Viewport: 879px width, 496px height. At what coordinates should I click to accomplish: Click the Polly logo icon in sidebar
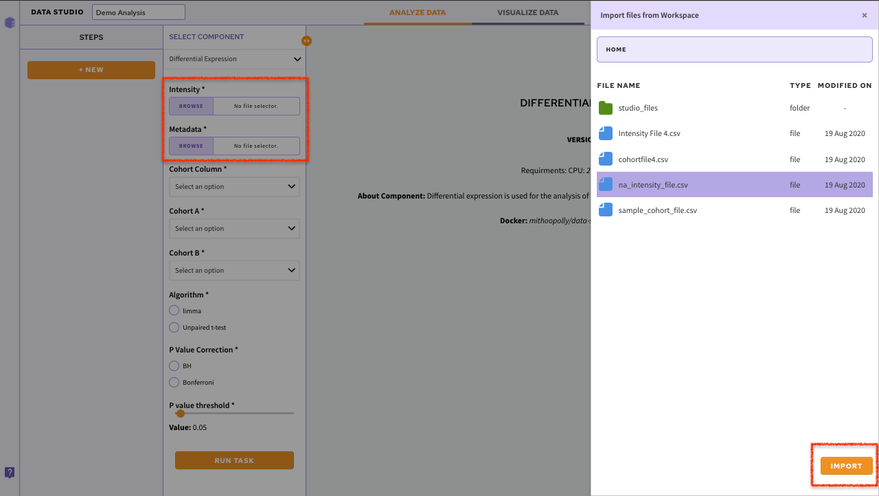[10, 22]
